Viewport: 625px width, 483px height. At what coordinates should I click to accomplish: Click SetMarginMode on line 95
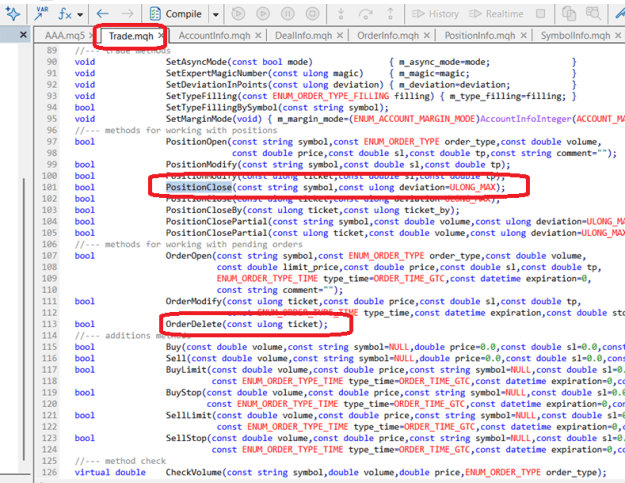click(x=199, y=119)
